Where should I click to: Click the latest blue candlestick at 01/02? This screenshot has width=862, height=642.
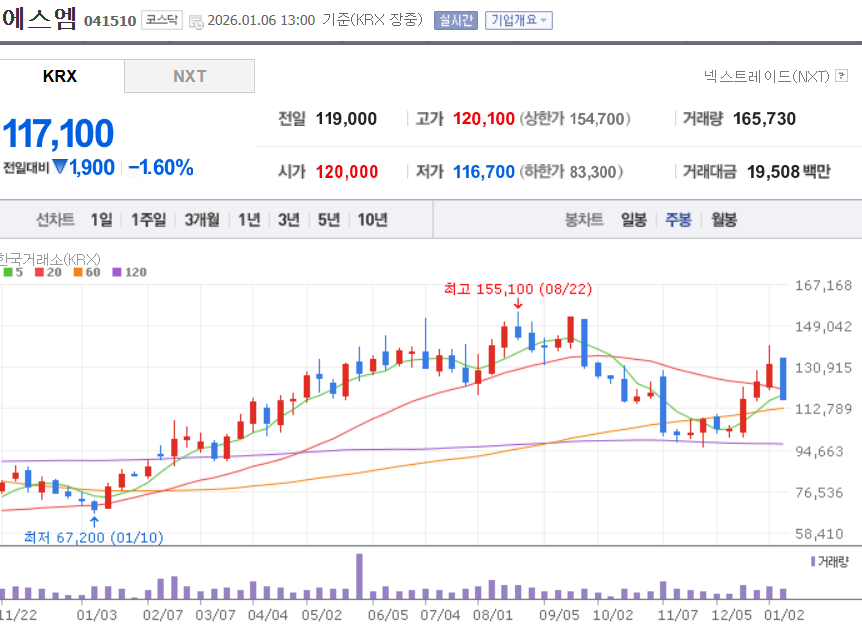[783, 379]
